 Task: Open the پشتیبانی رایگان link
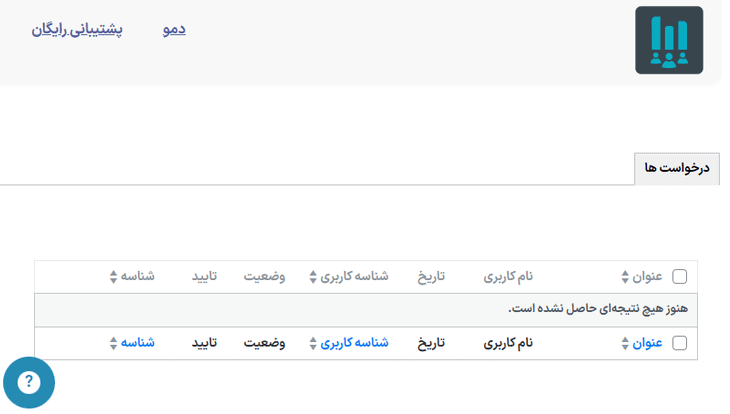click(x=77, y=30)
